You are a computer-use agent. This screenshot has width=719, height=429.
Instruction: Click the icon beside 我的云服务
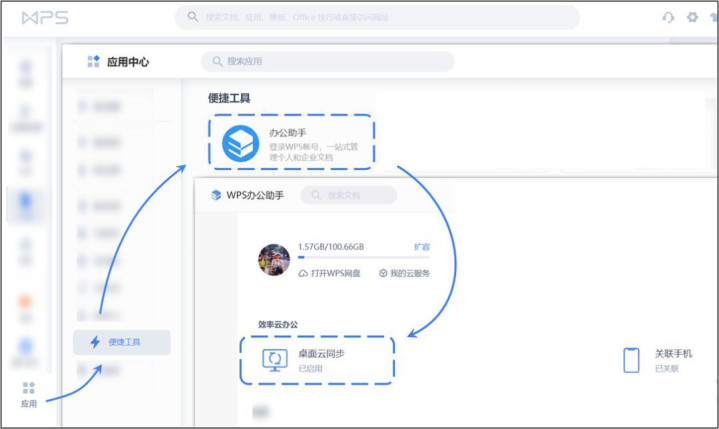[383, 274]
